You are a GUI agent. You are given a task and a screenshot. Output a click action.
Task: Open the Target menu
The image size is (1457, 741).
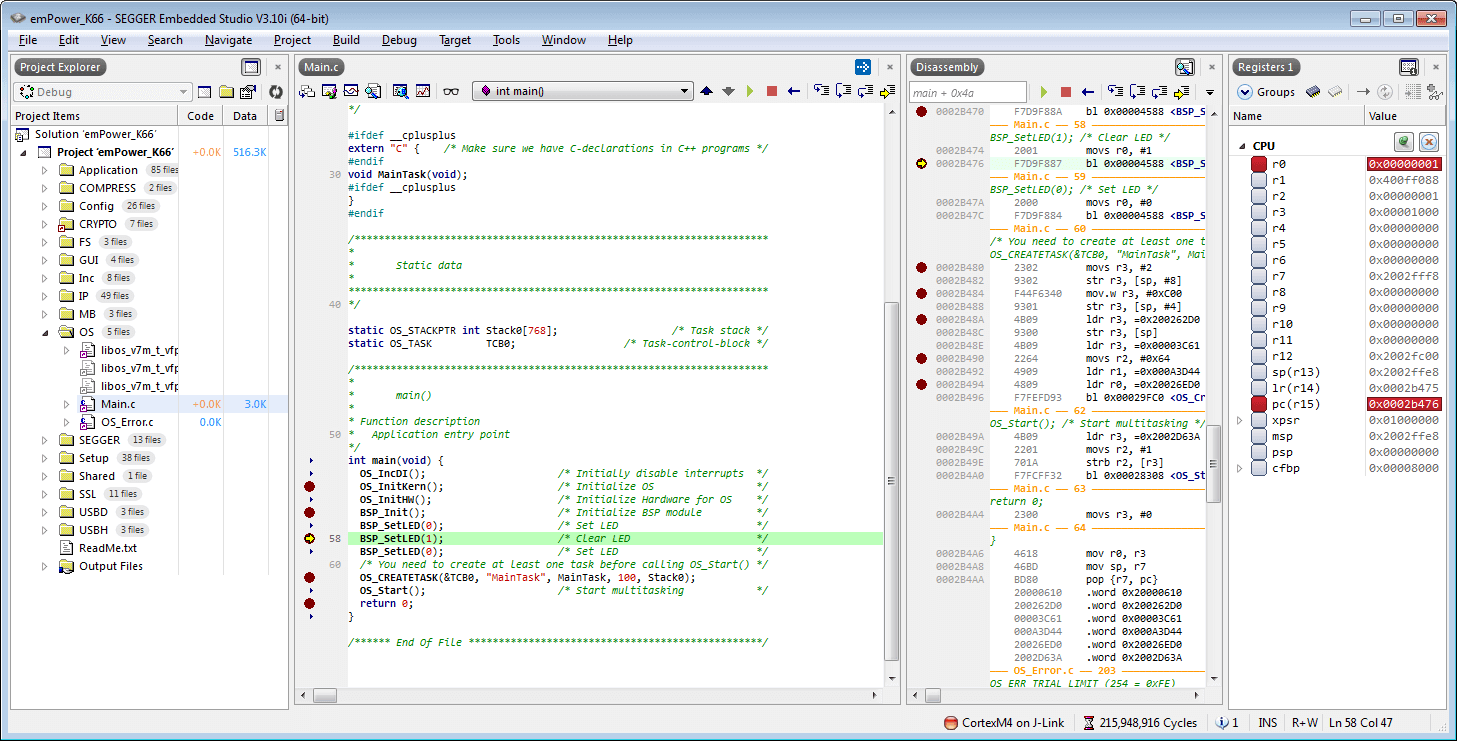(455, 40)
